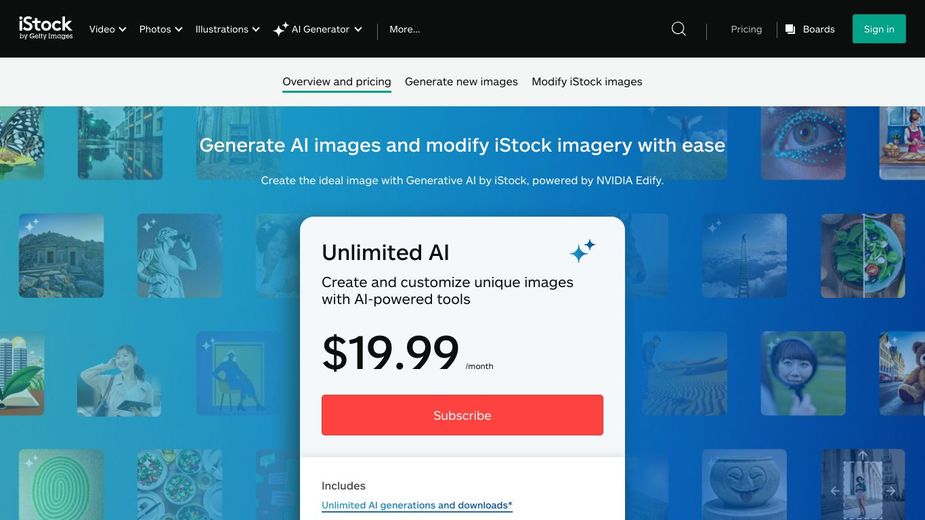Click the Boards icon in header
925x520 pixels.
[790, 29]
